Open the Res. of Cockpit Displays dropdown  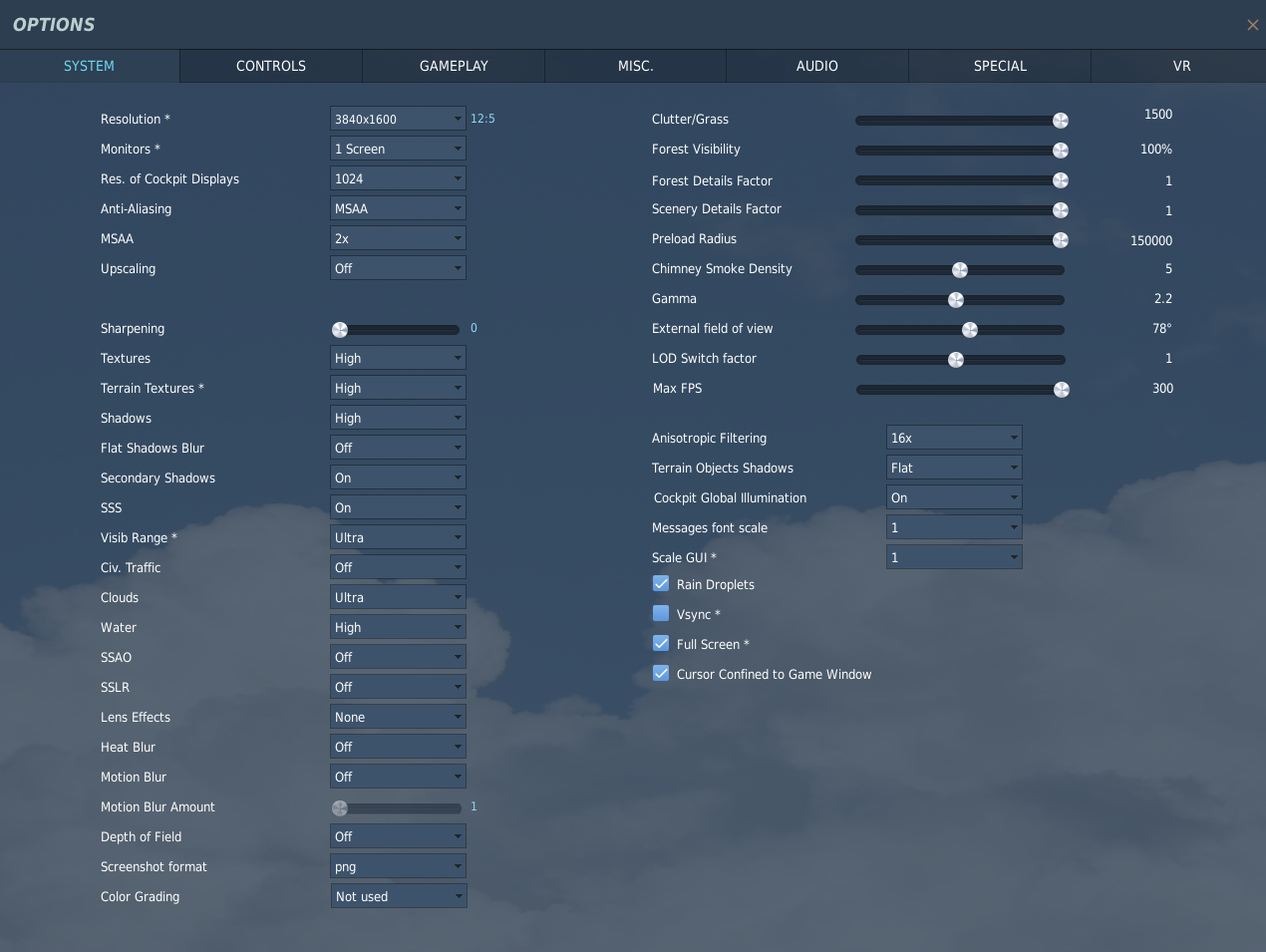398,178
